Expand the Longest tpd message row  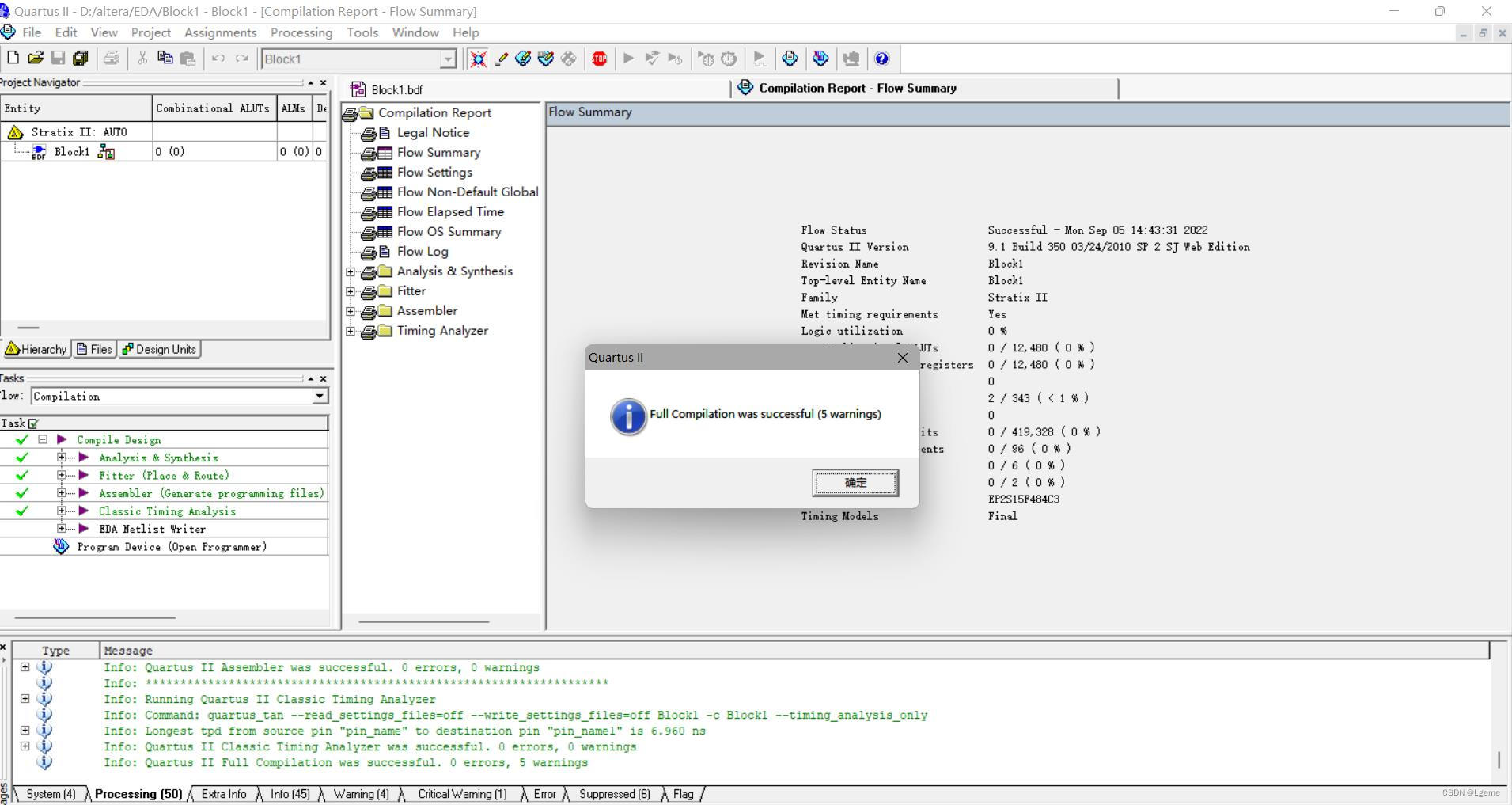pos(25,731)
